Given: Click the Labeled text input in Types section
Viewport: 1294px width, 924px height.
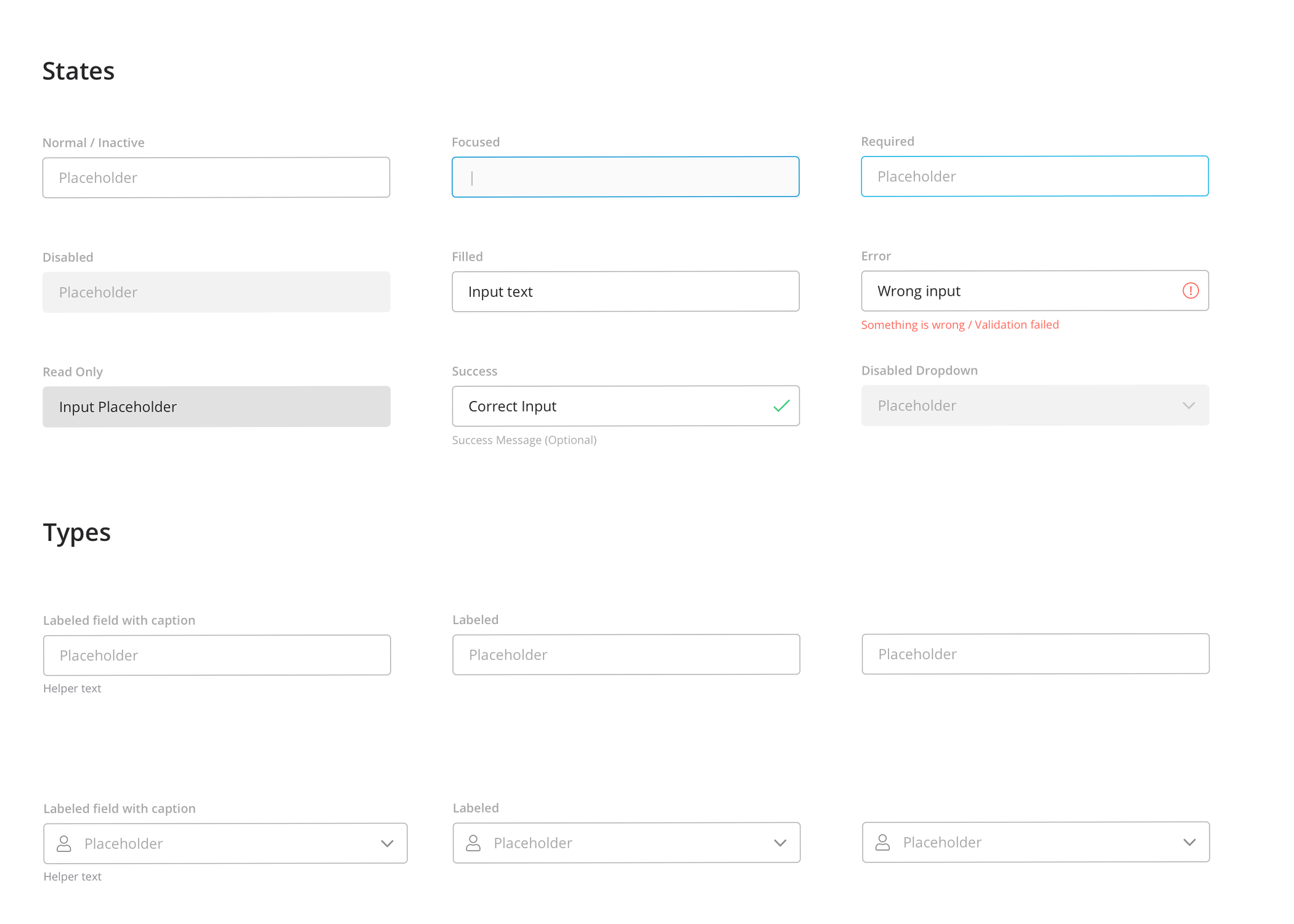Looking at the screenshot, I should point(626,655).
